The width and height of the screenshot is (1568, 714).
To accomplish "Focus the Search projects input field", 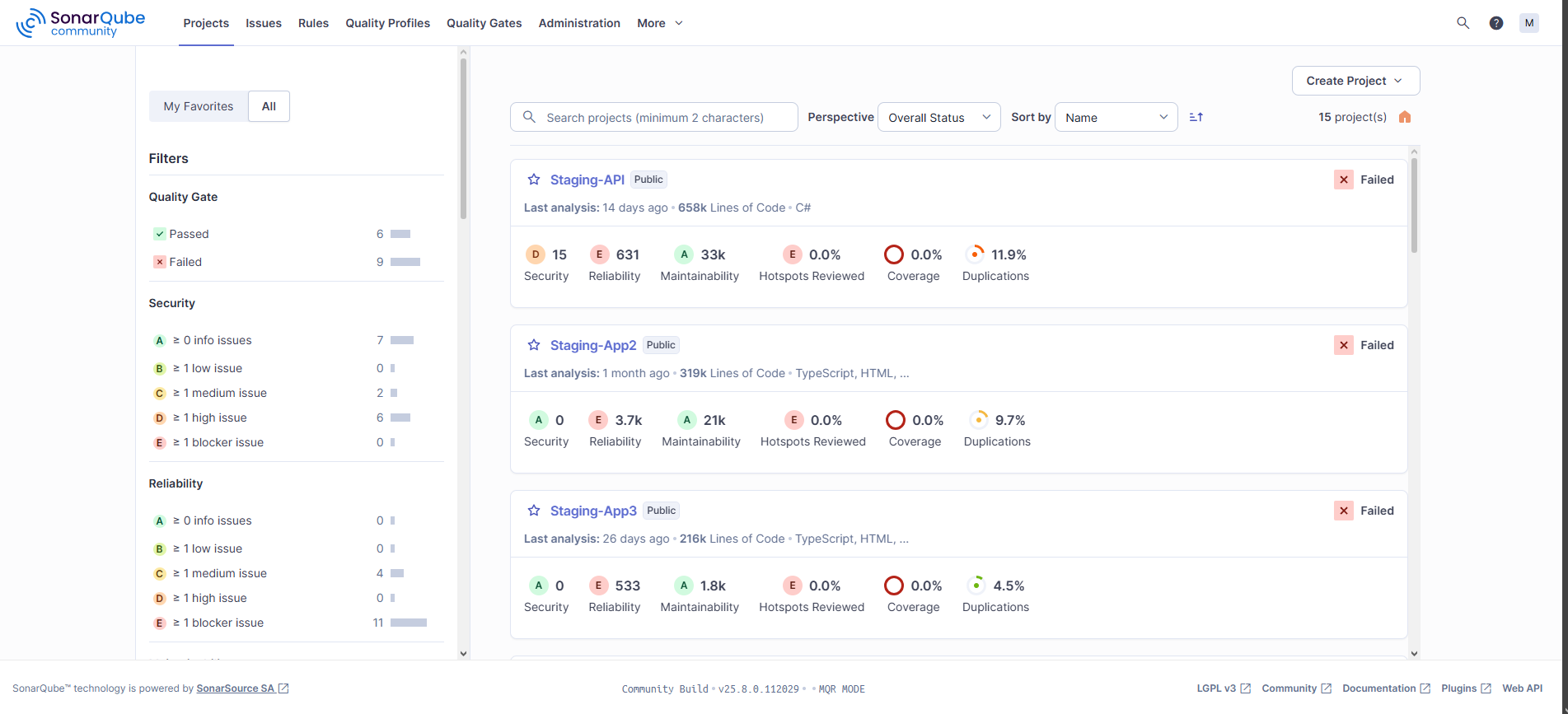I will [x=654, y=117].
